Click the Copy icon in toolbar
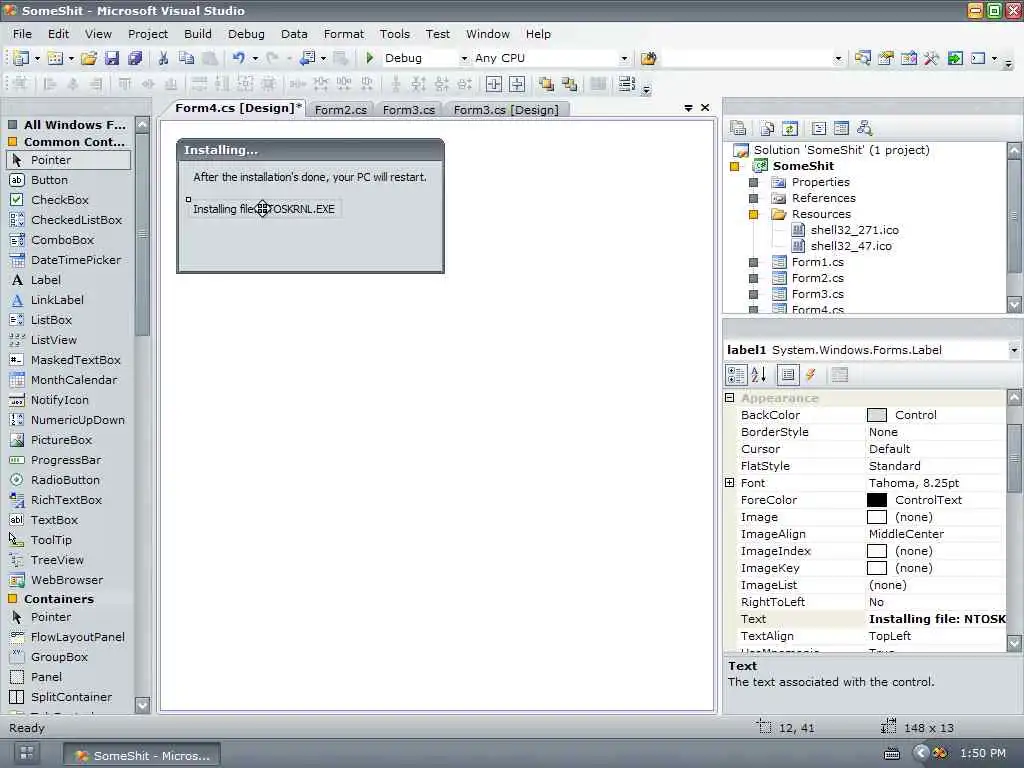The width and height of the screenshot is (1024, 768). tap(186, 58)
